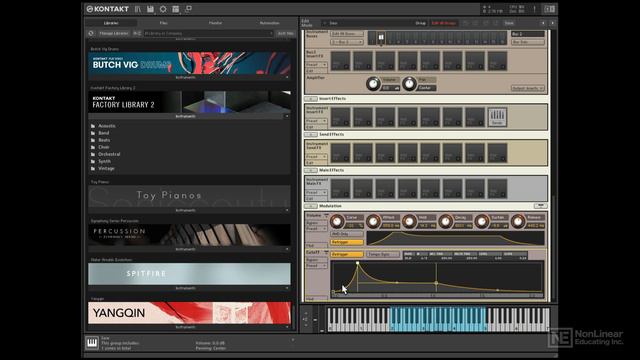The width and height of the screenshot is (640, 360).
Task: Click the Manage Libraries button
Action: pyautogui.click(x=113, y=33)
